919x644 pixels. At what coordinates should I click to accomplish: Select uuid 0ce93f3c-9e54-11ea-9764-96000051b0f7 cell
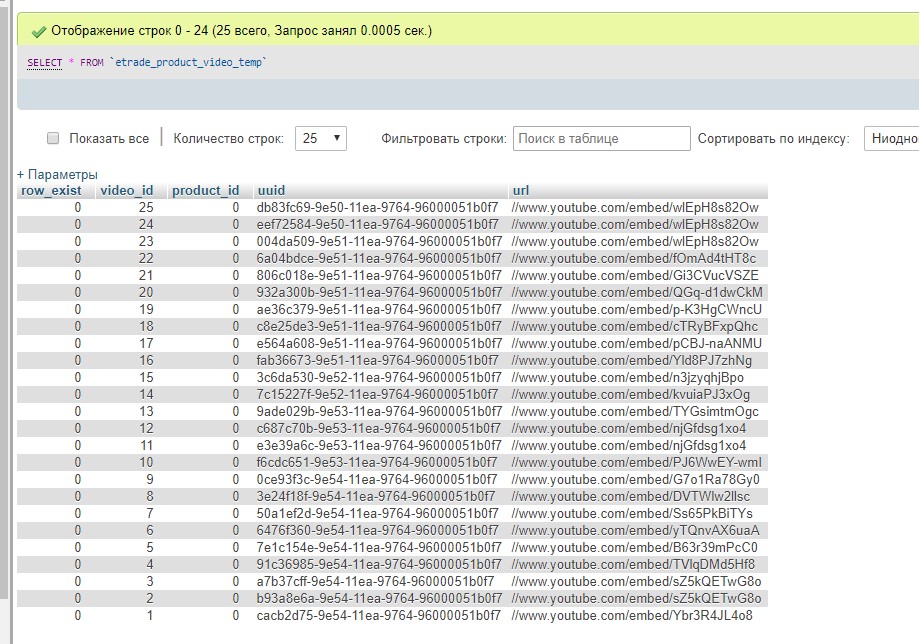click(377, 479)
